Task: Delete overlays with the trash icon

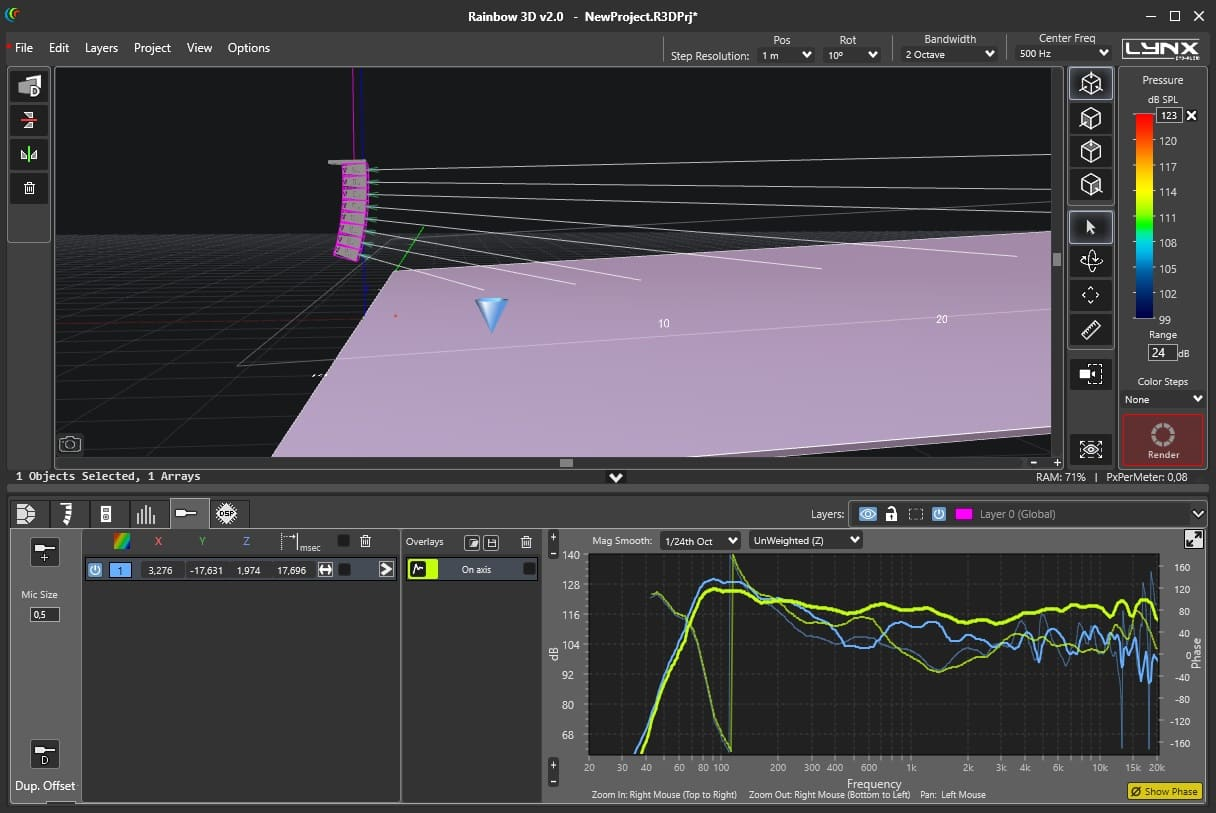Action: point(526,542)
